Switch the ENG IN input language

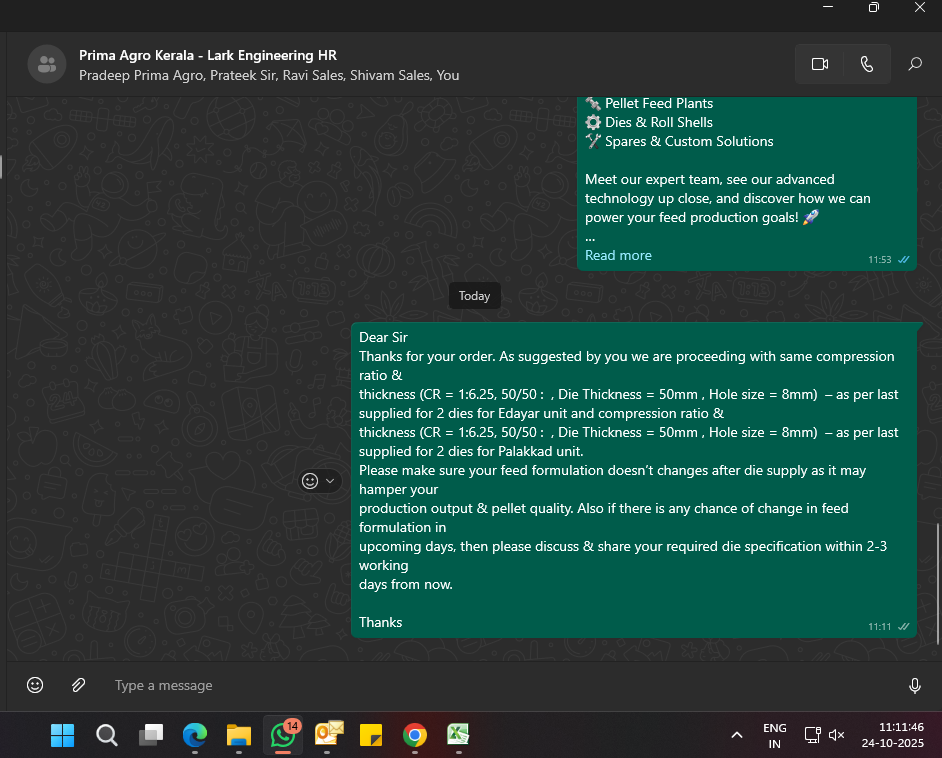[774, 735]
